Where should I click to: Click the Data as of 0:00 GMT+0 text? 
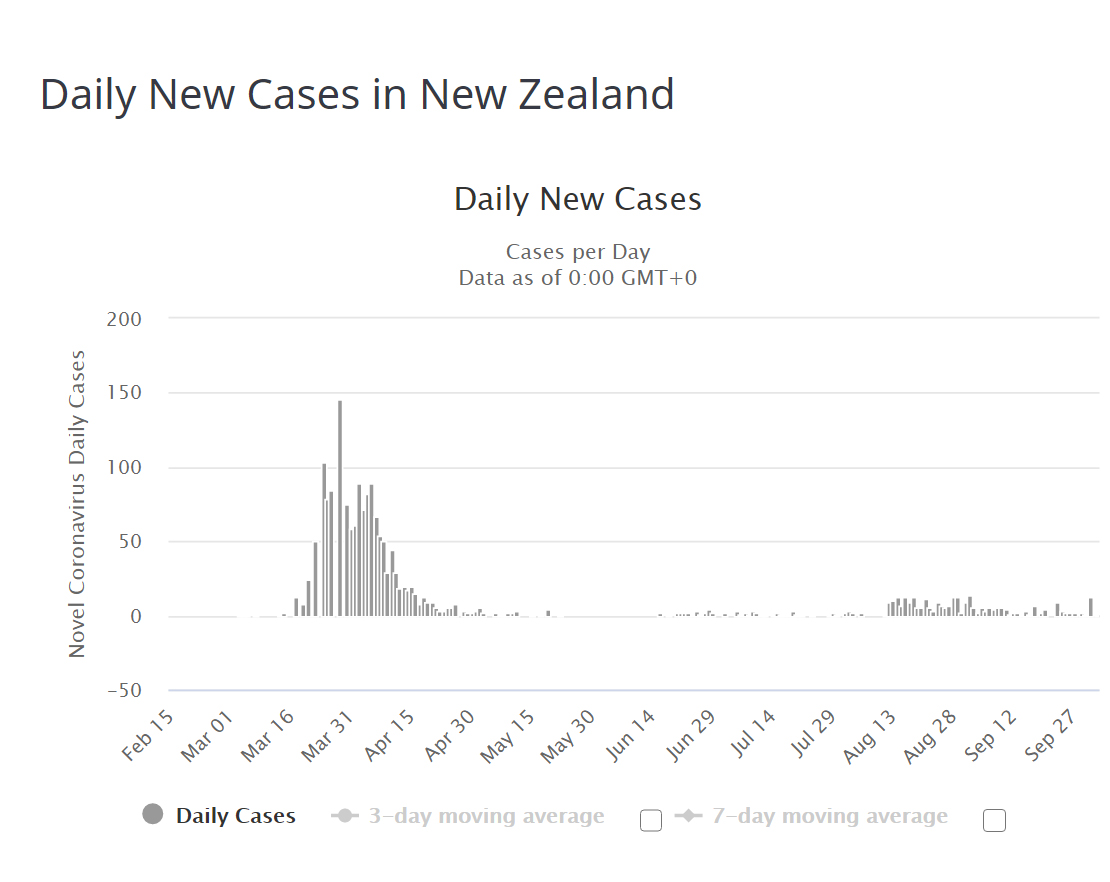pos(578,277)
